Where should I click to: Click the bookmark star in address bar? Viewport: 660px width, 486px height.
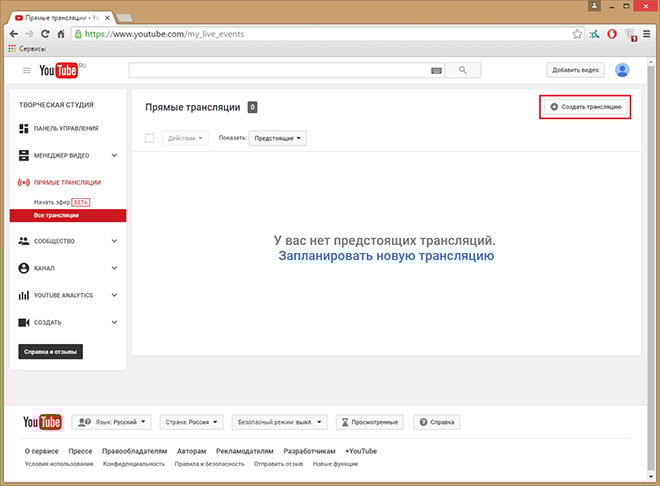click(x=577, y=33)
